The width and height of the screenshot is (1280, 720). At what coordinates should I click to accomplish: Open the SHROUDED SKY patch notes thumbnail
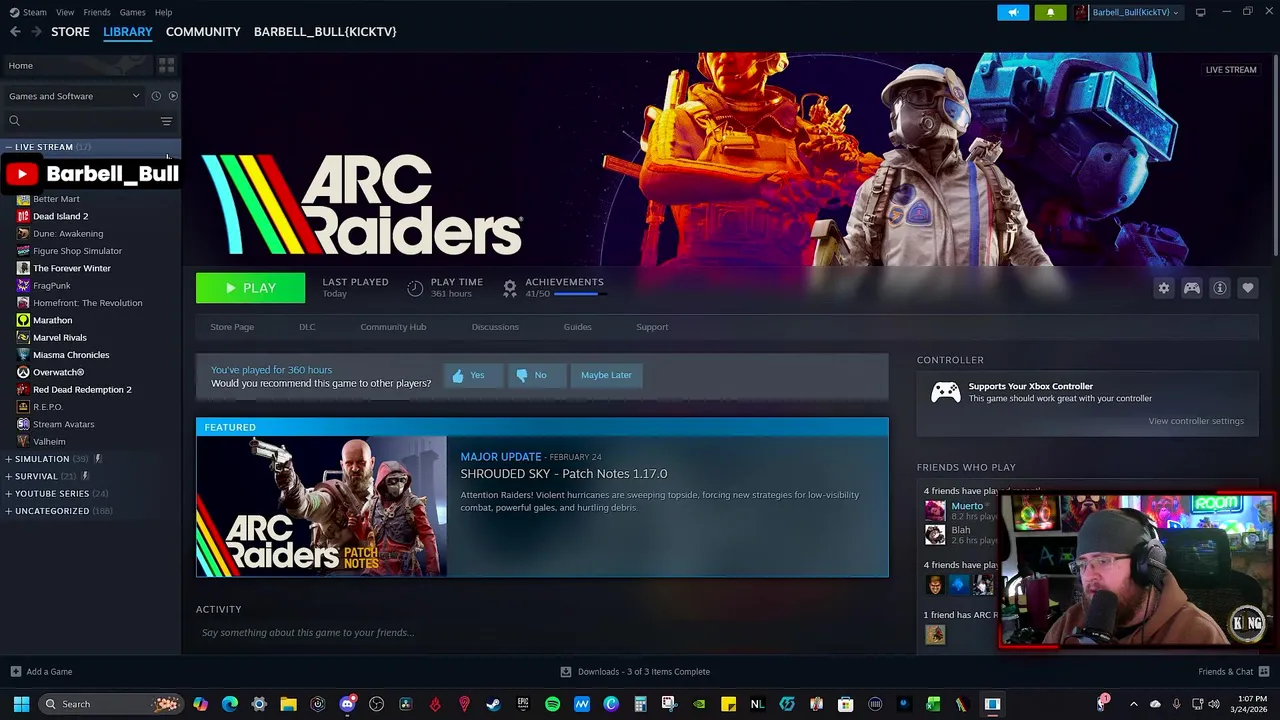(322, 507)
